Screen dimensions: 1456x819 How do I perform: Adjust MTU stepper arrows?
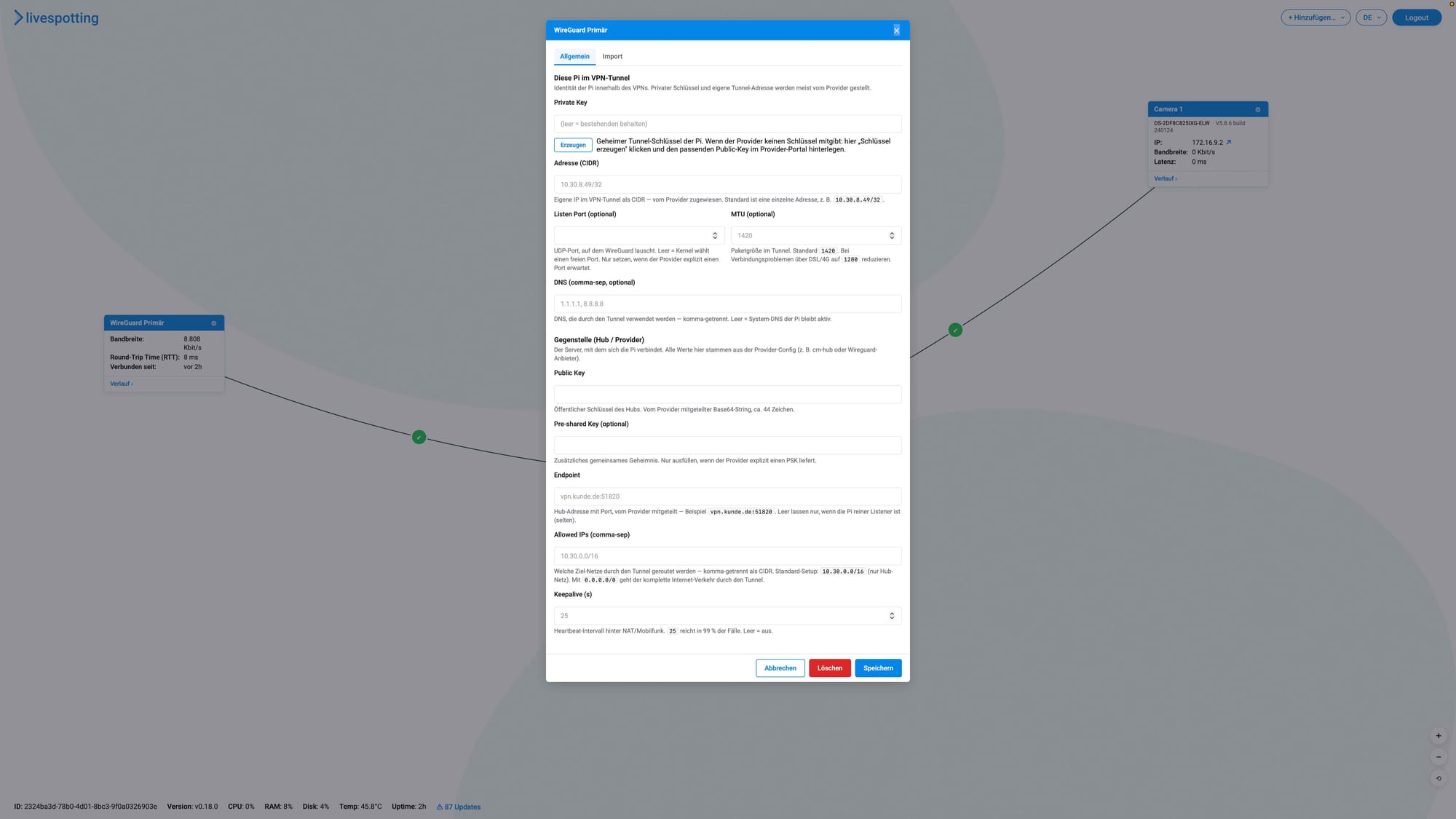click(892, 235)
